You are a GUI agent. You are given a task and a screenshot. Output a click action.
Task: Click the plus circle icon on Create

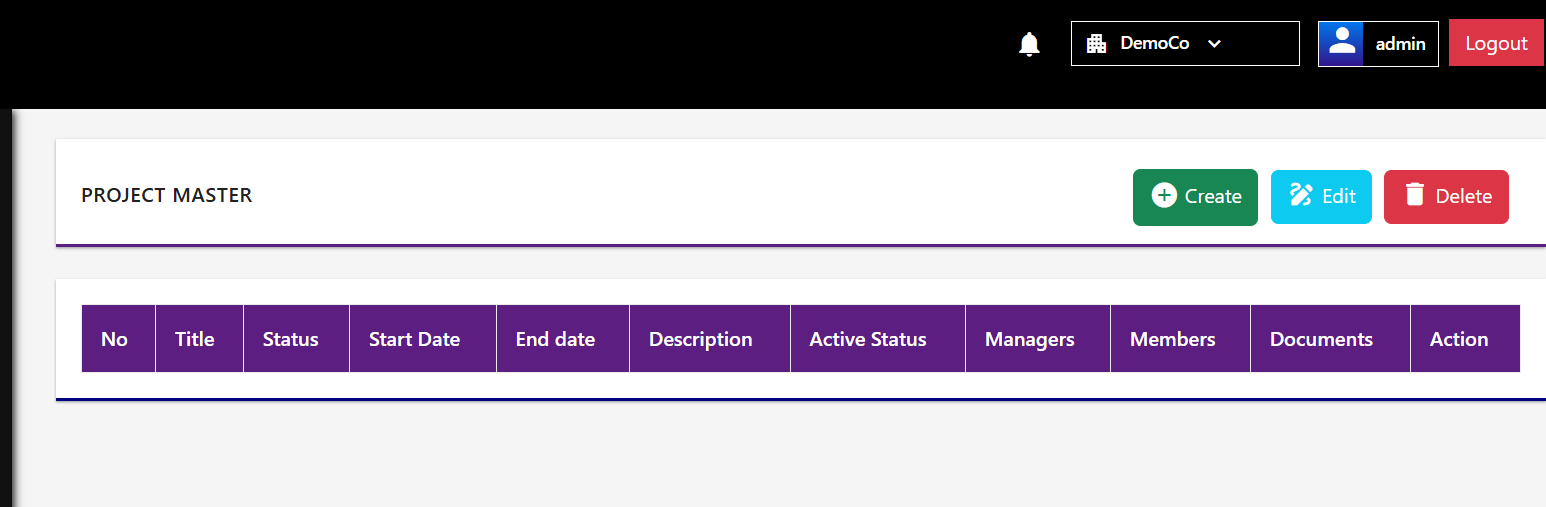pos(1164,195)
